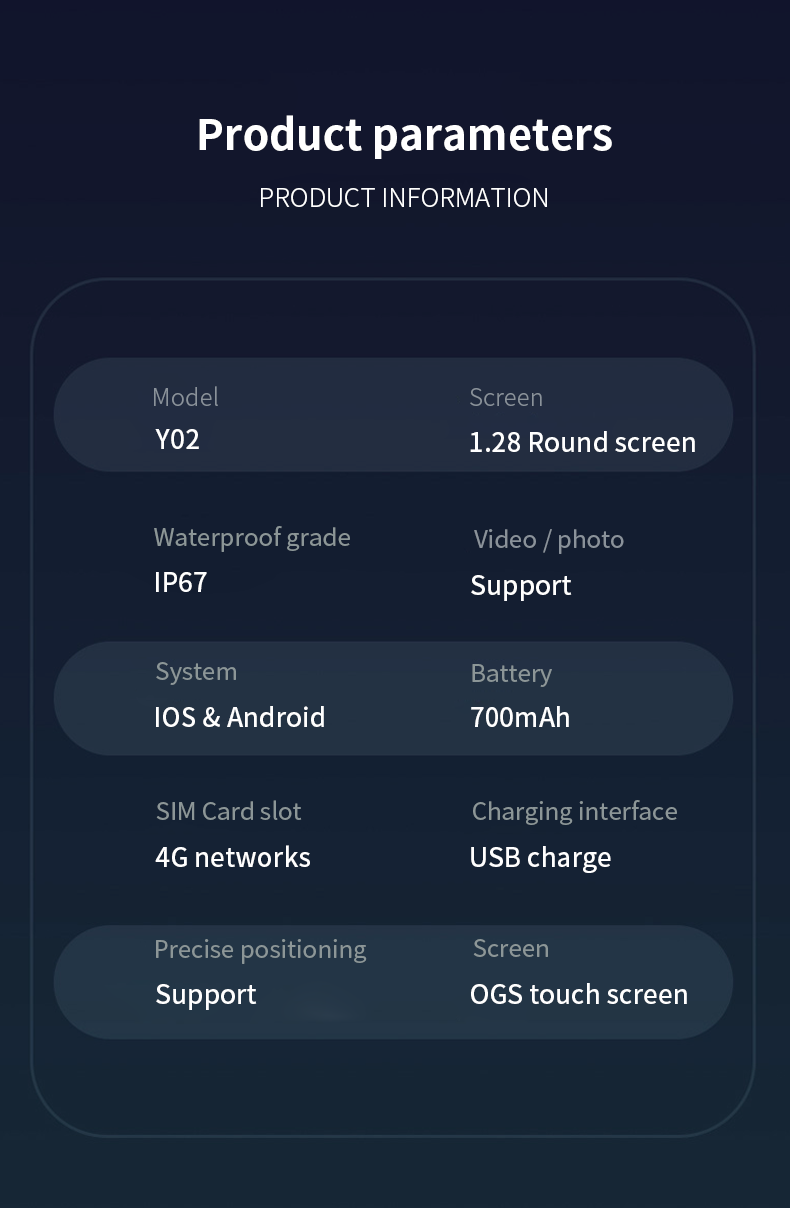Select the Charging interface label

coord(574,812)
